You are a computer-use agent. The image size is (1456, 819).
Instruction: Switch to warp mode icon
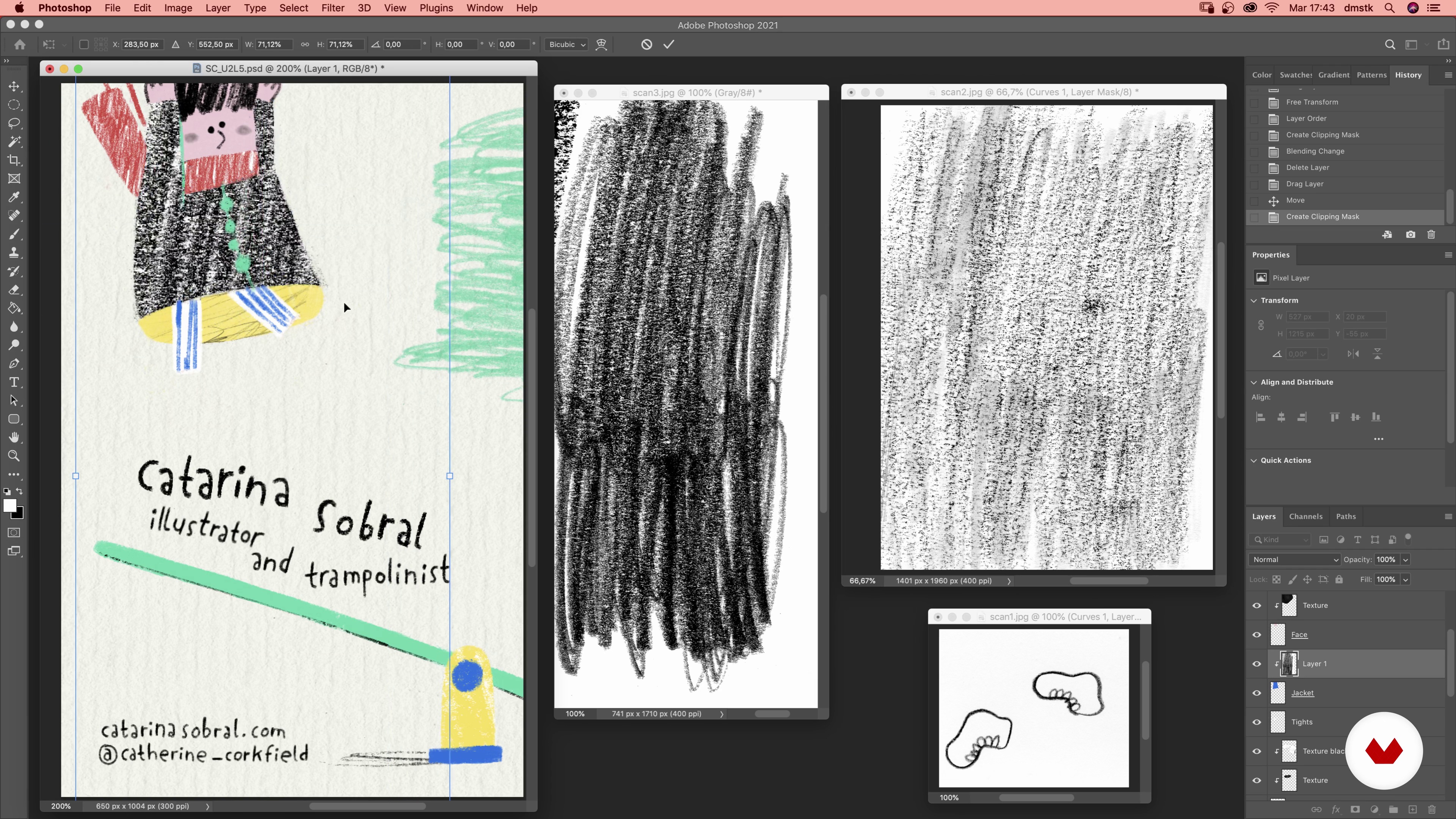coord(601,44)
